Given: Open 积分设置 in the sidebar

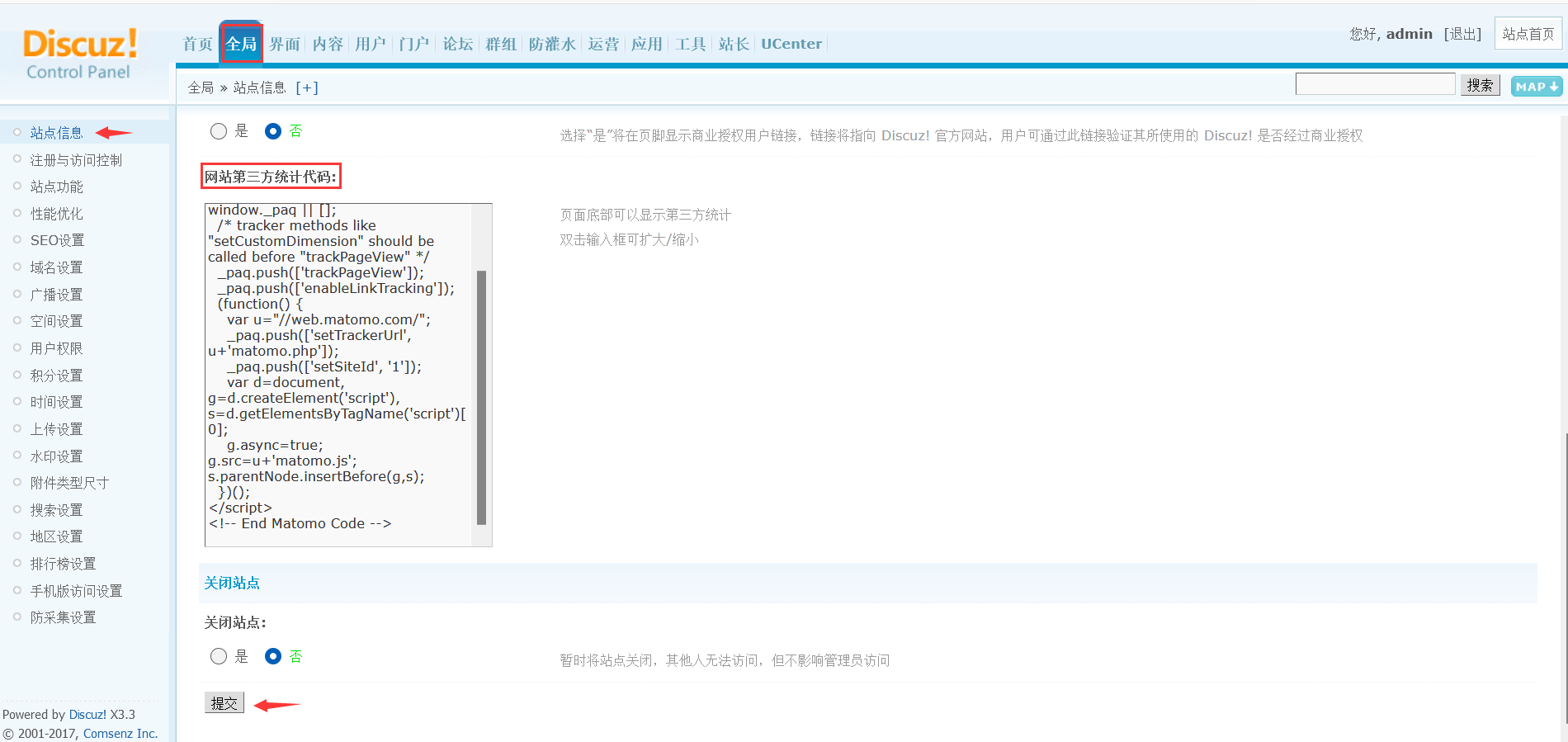Looking at the screenshot, I should pos(57,376).
